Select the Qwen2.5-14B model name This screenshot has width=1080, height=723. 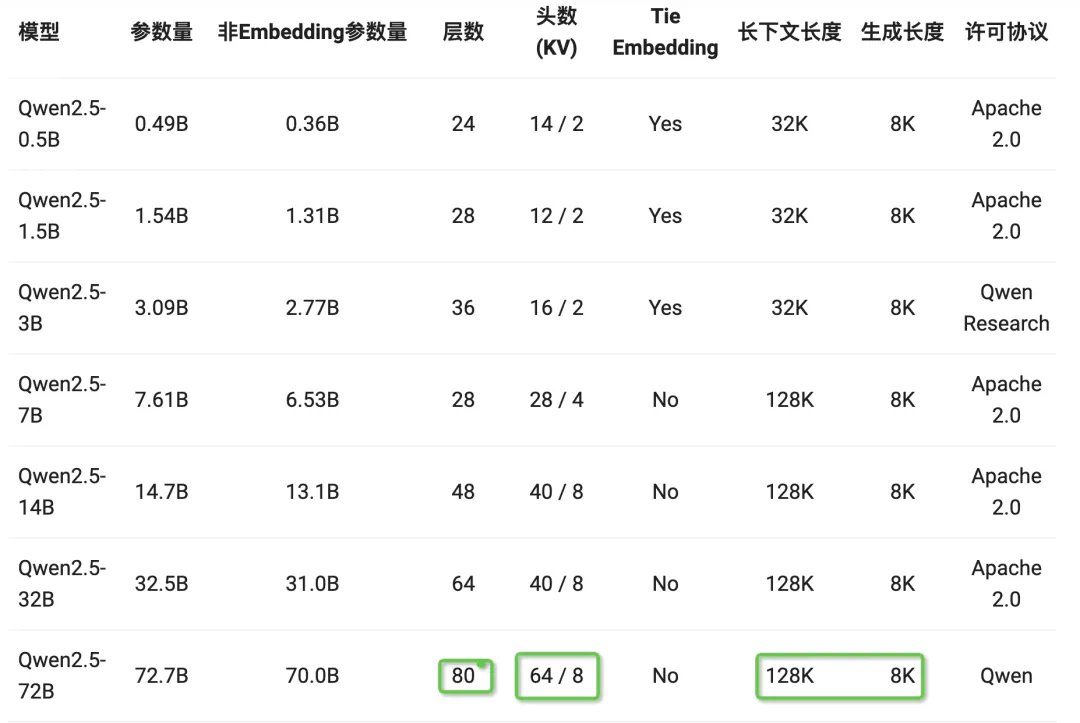tap(62, 492)
